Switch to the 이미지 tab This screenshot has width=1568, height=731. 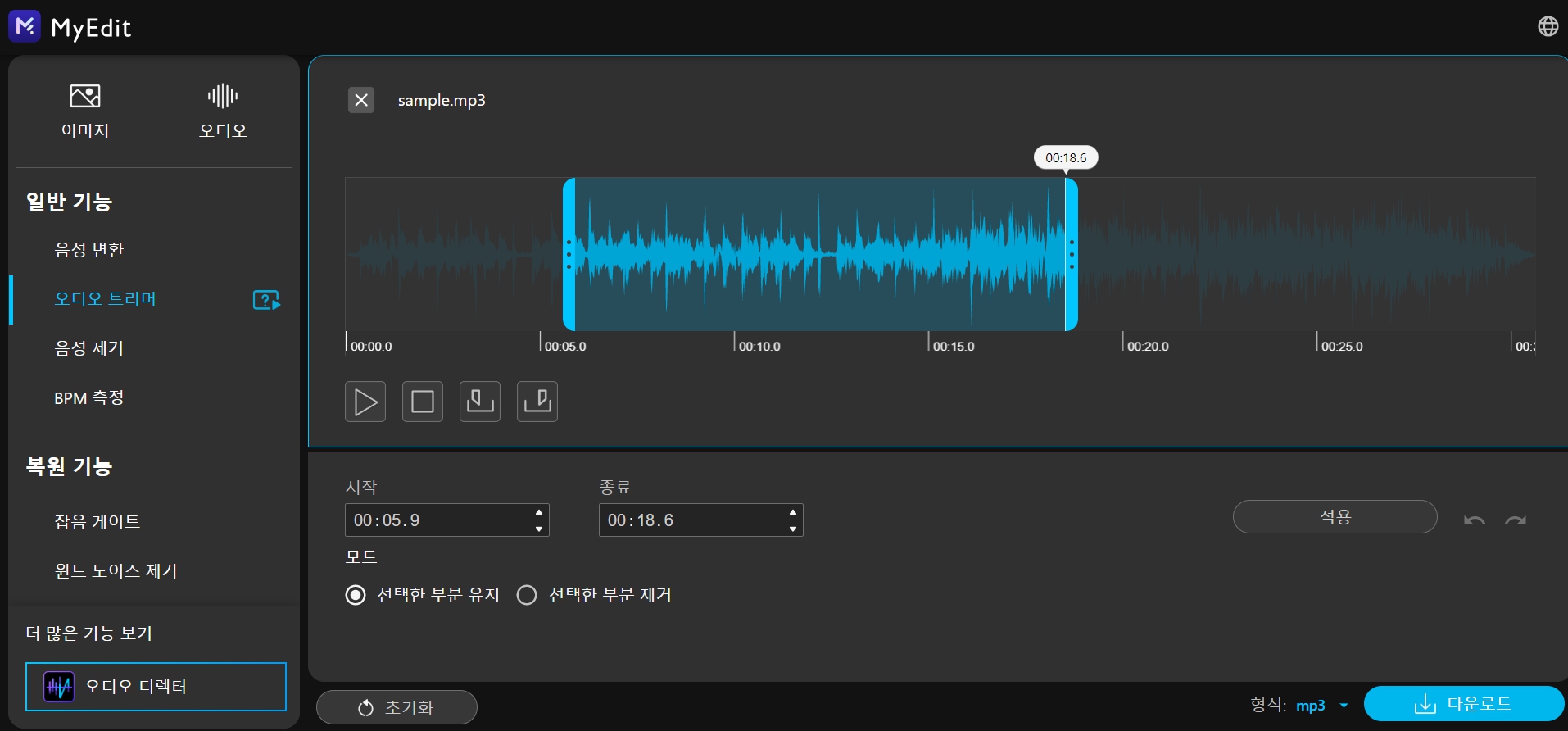click(85, 111)
